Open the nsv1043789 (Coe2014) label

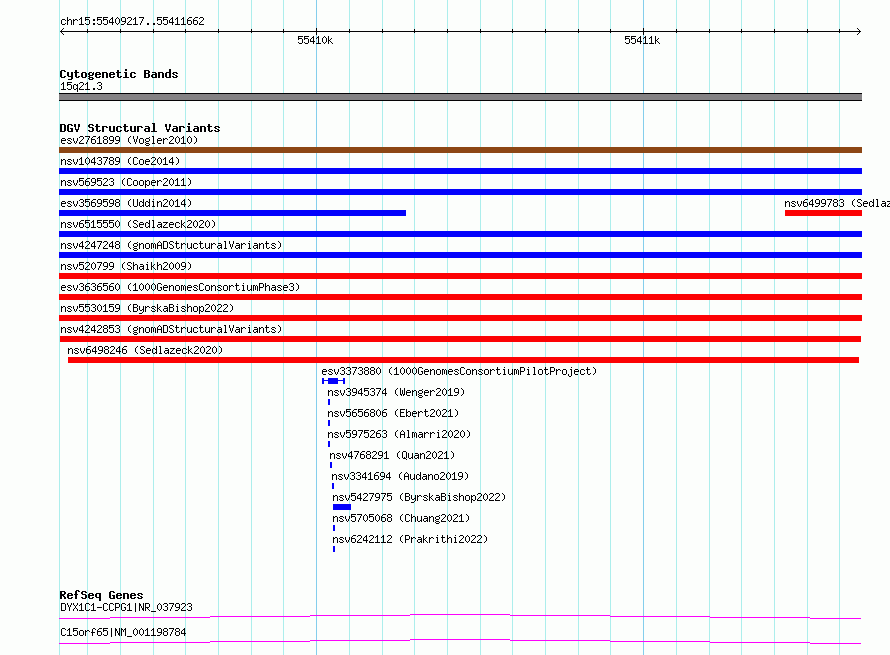click(120, 161)
